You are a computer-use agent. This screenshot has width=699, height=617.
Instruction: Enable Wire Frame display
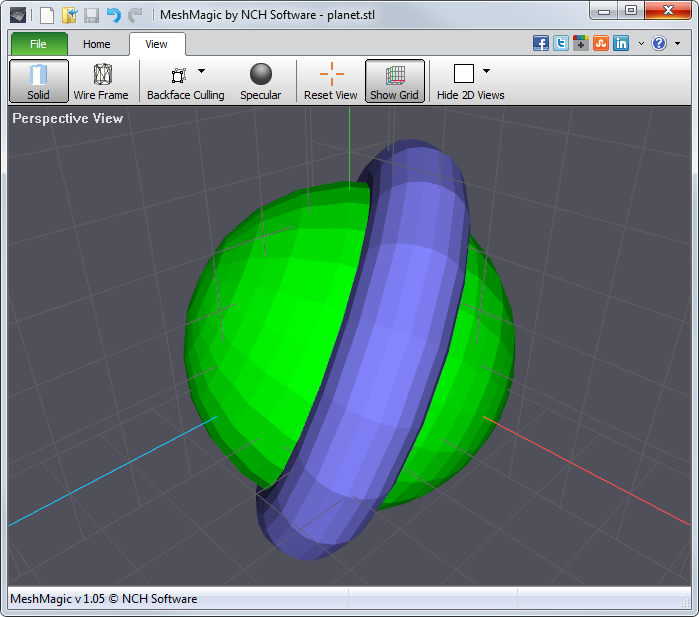[x=101, y=81]
